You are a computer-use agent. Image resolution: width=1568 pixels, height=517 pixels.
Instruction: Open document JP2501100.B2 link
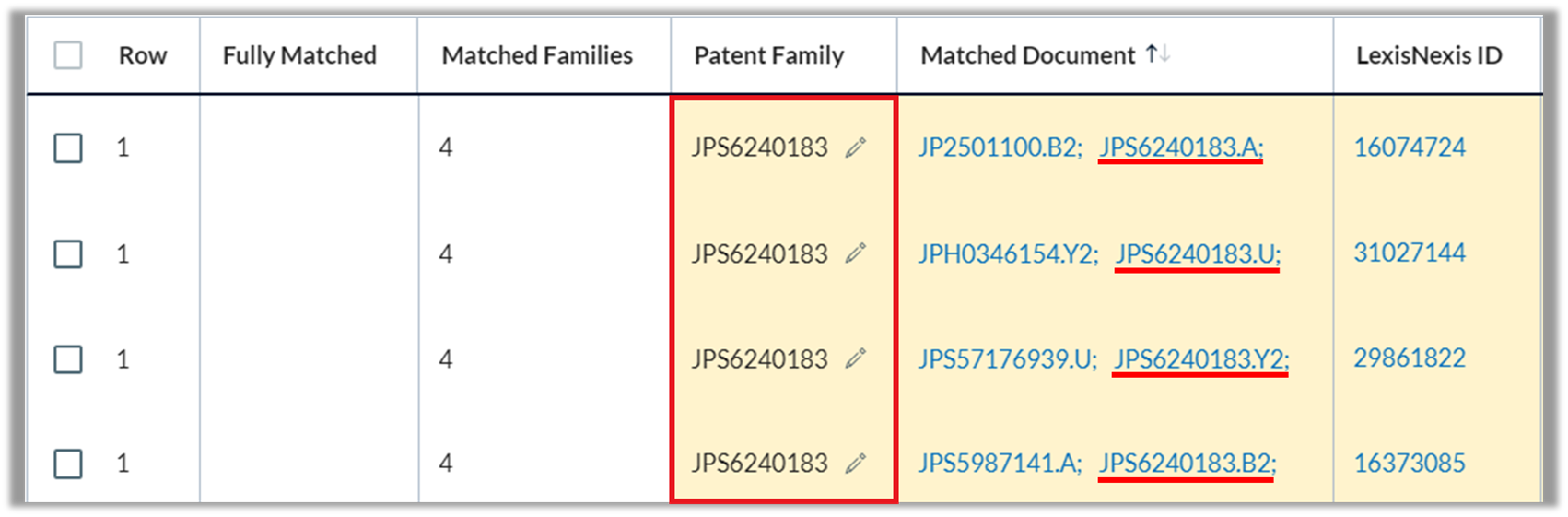coord(1000,147)
